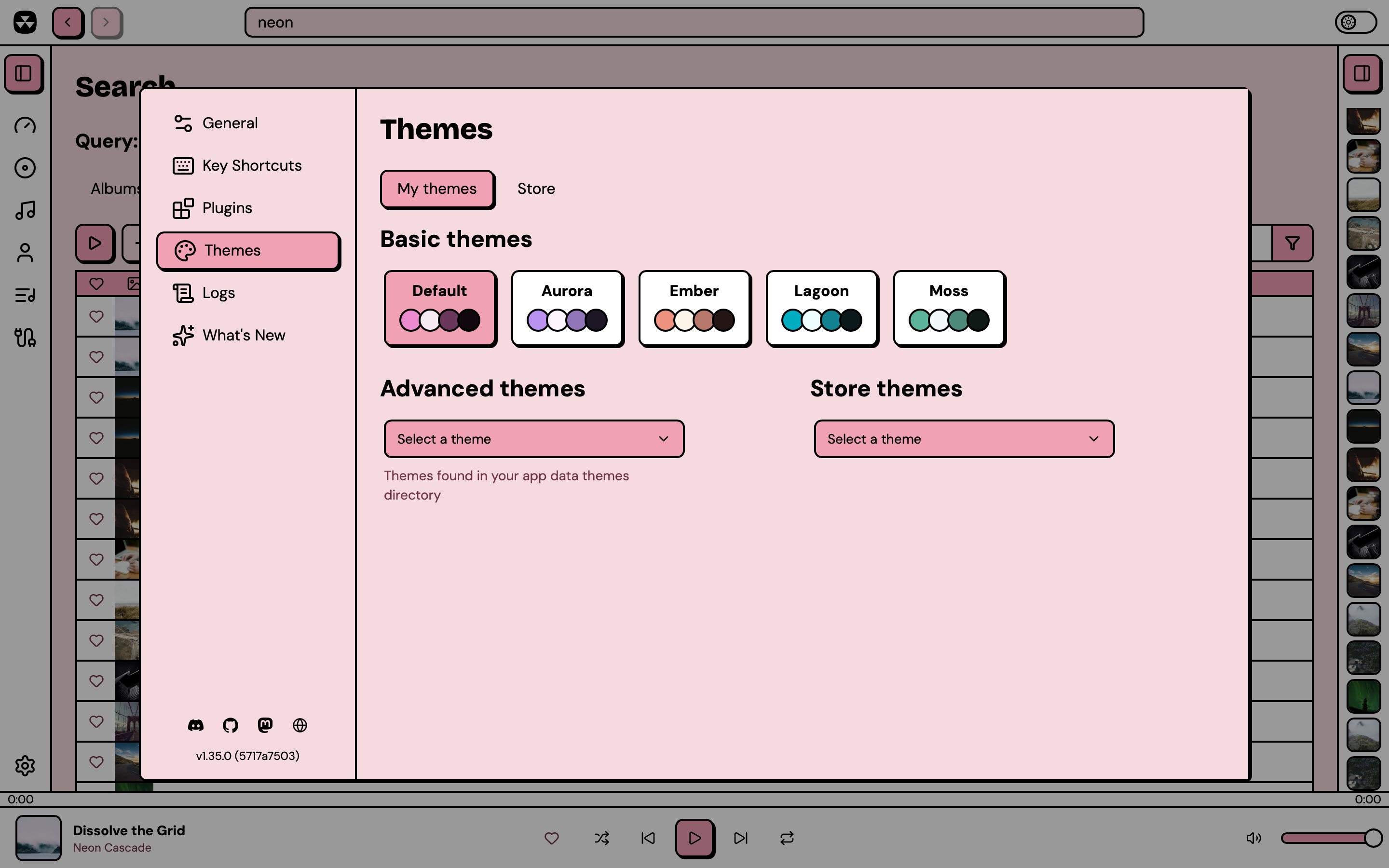Go to the previous track

tap(648, 838)
